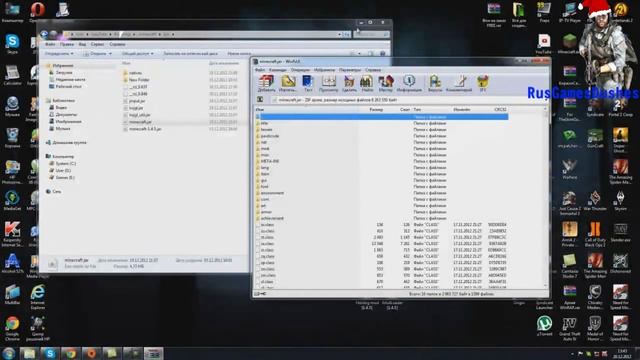Open the Общий доступ dropdown in Explorer
The image size is (640, 360).
coord(137,53)
